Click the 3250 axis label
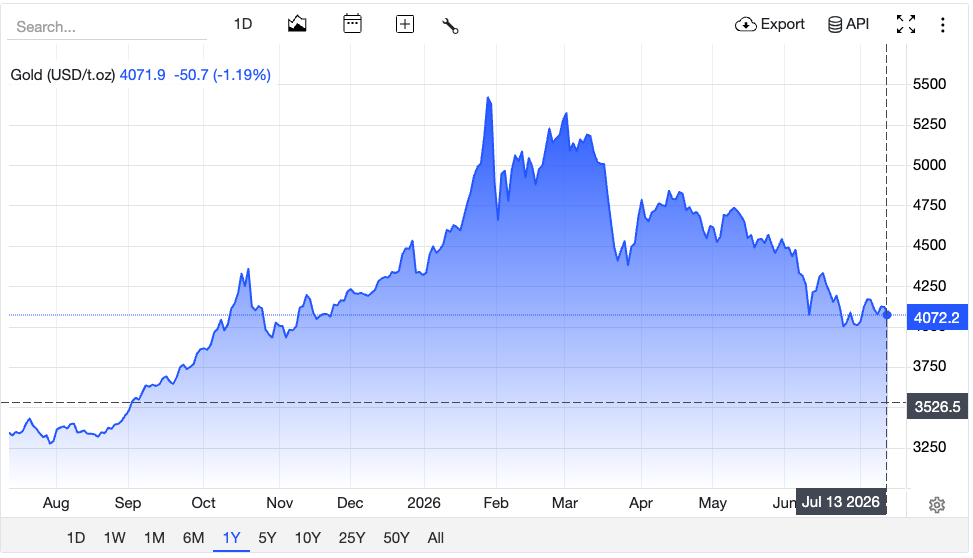 (x=929, y=447)
